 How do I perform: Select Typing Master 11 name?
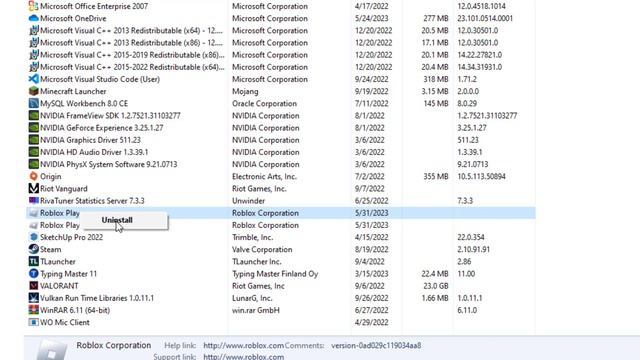(x=69, y=274)
